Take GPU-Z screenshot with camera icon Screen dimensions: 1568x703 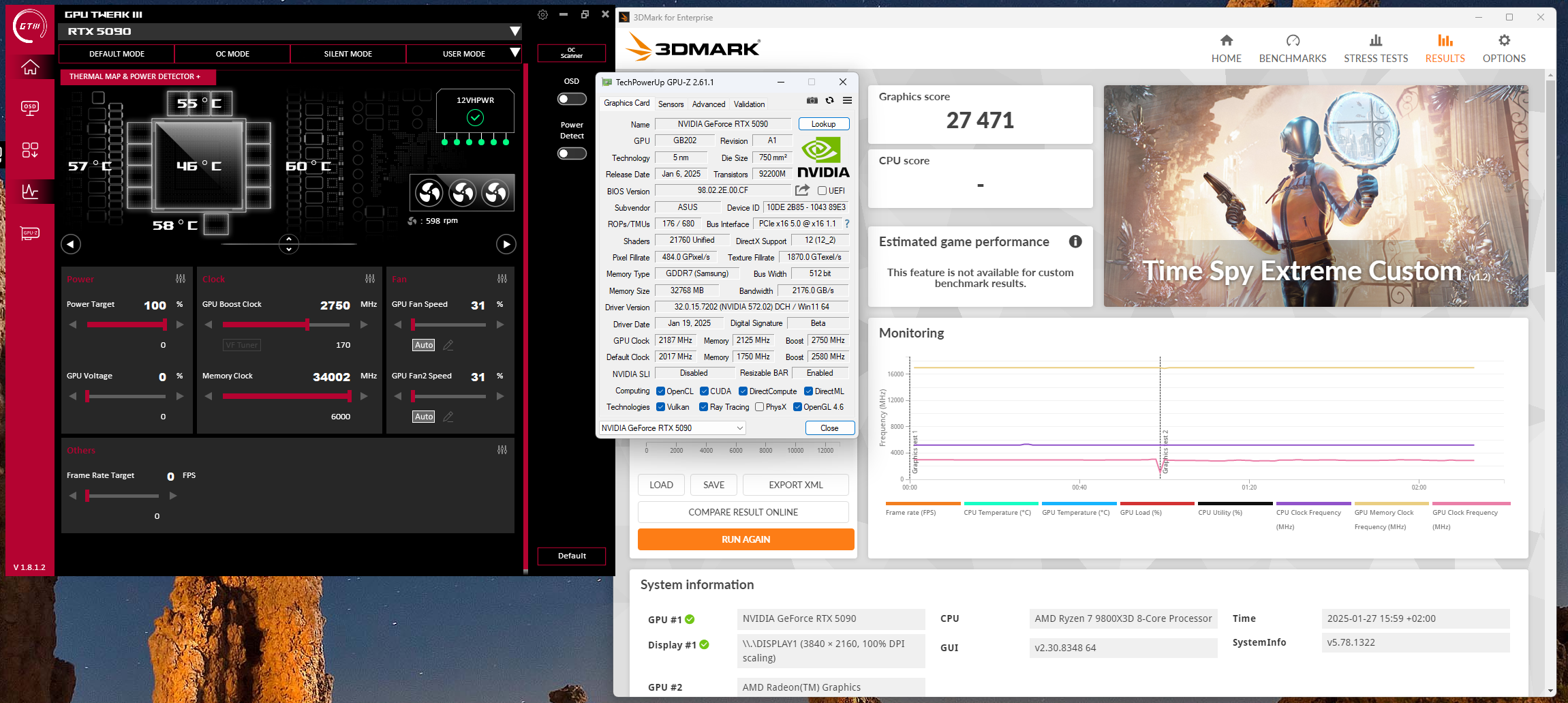[x=812, y=100]
